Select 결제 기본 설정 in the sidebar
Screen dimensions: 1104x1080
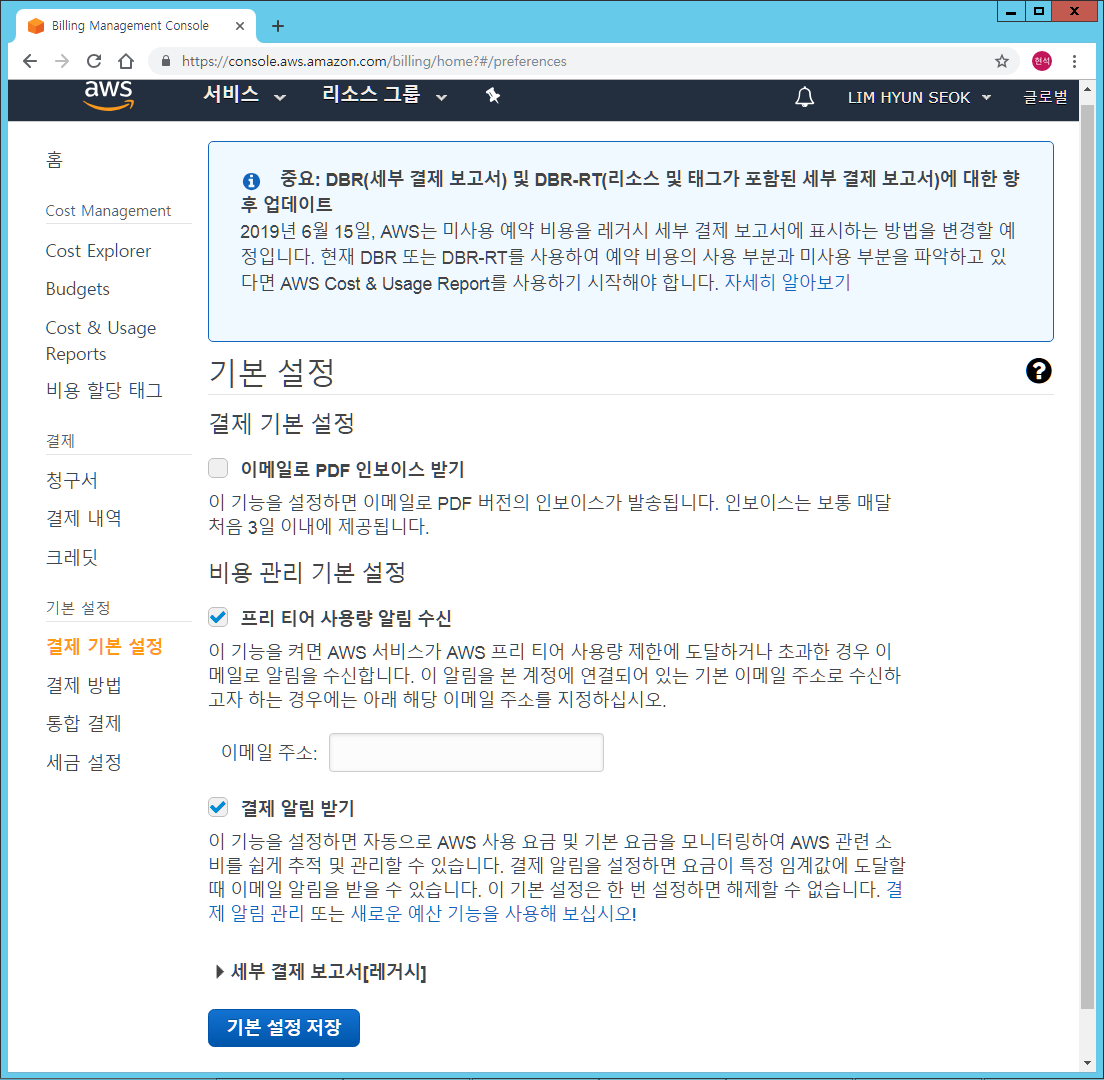coord(104,646)
